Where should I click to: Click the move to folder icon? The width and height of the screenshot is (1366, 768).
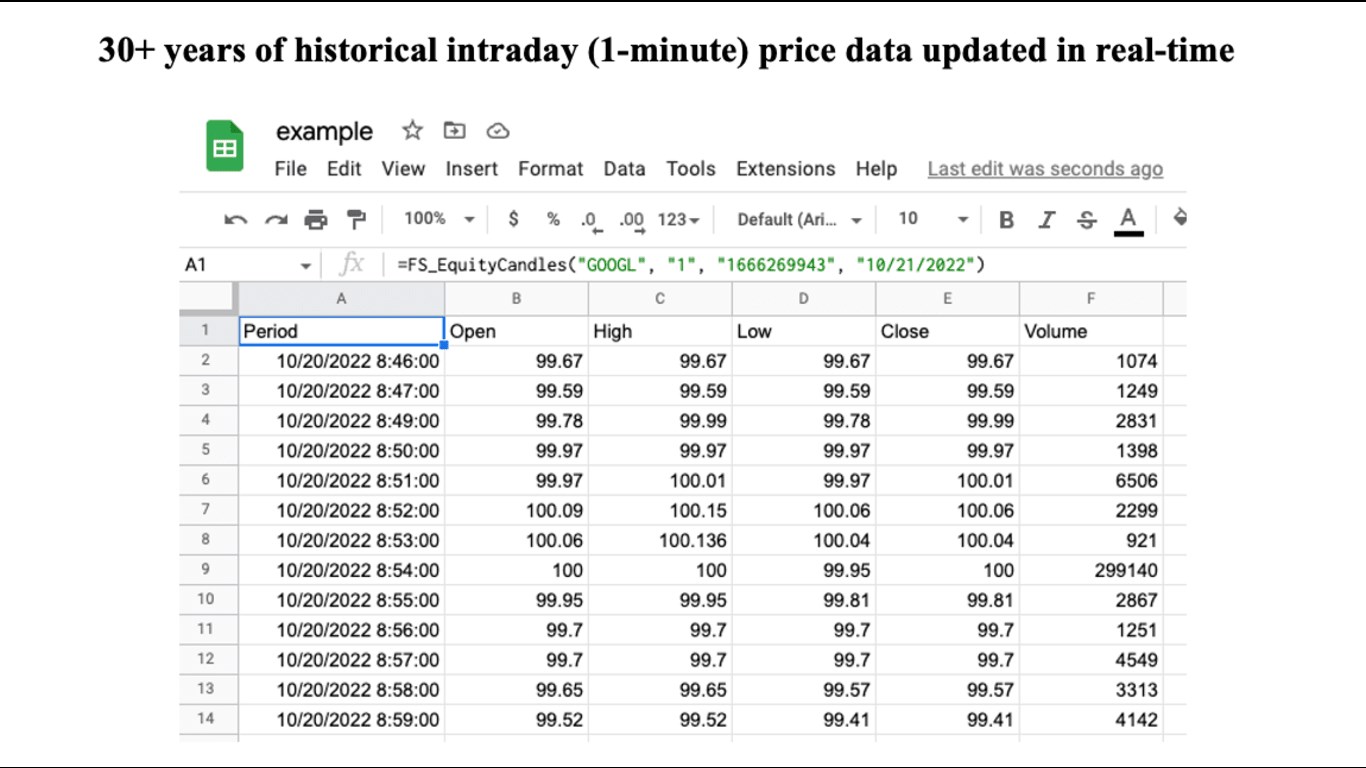[x=455, y=131]
